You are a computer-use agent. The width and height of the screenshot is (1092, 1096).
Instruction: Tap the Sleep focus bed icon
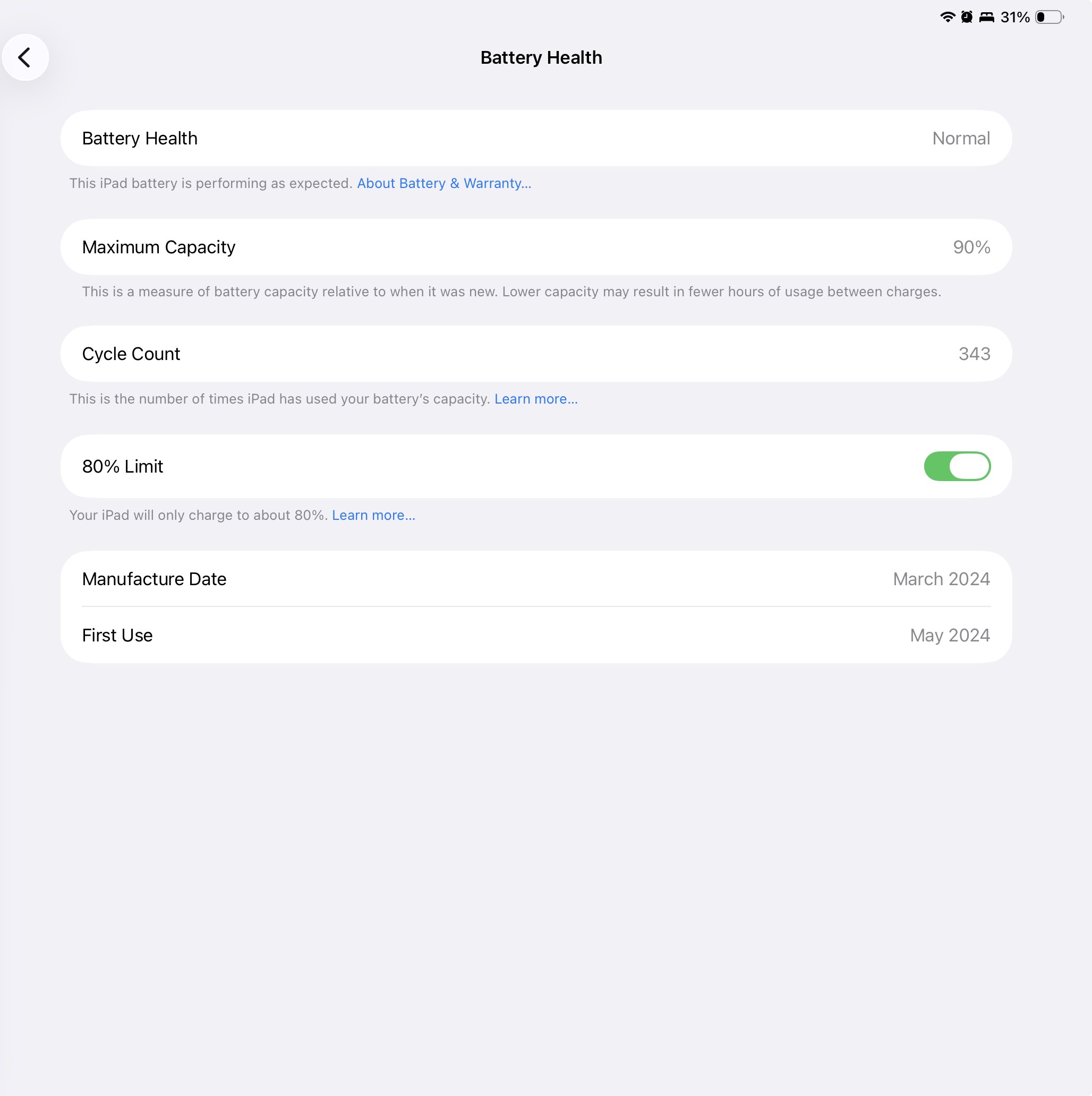(986, 17)
